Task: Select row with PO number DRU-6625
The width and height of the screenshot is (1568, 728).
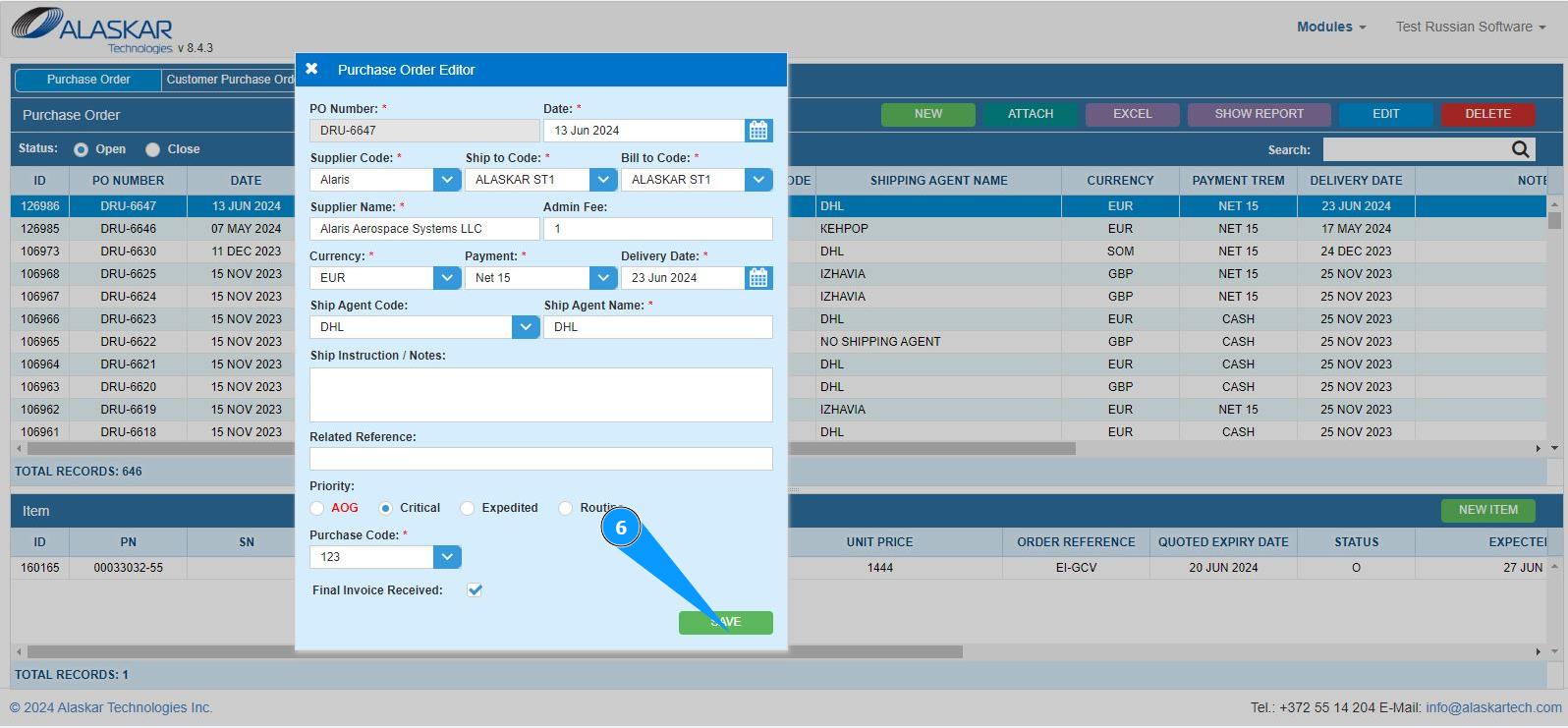Action: 128,274
